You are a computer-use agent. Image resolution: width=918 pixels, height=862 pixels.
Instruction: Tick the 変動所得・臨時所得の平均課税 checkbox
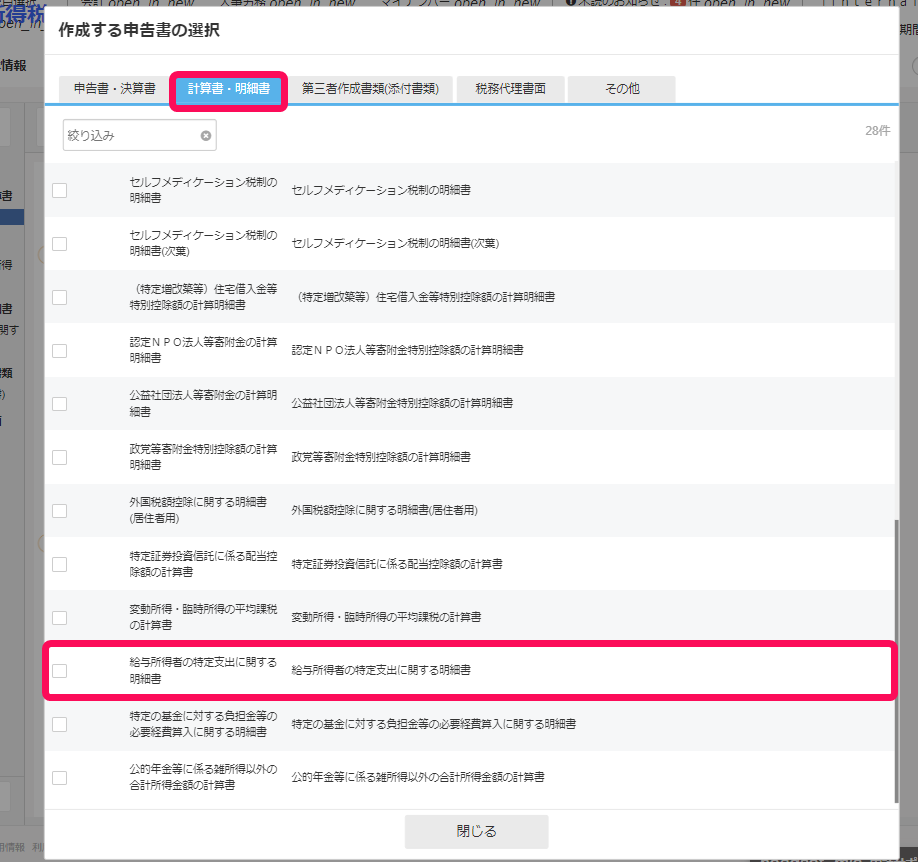pyautogui.click(x=60, y=618)
